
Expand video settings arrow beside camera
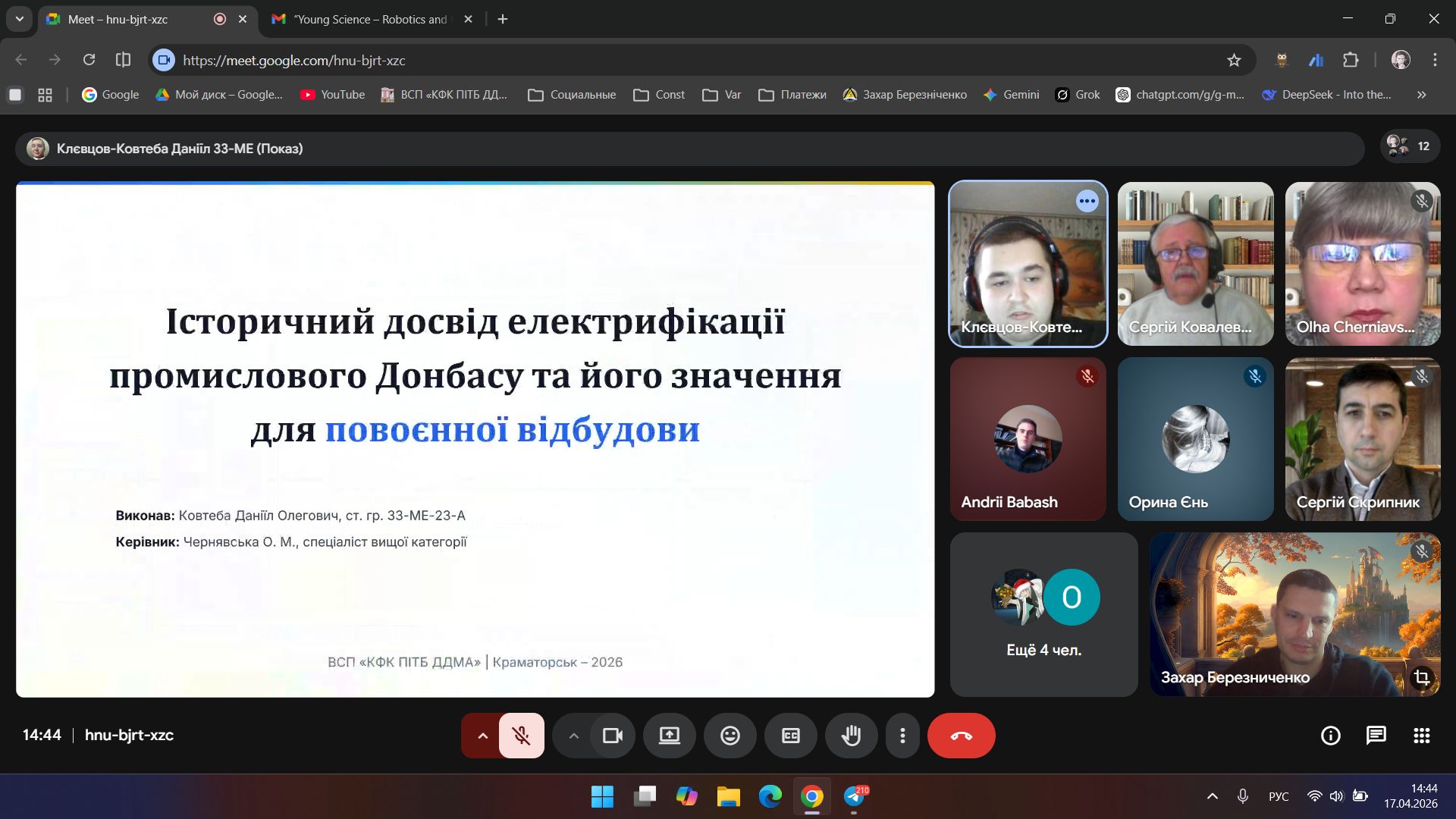(x=573, y=736)
